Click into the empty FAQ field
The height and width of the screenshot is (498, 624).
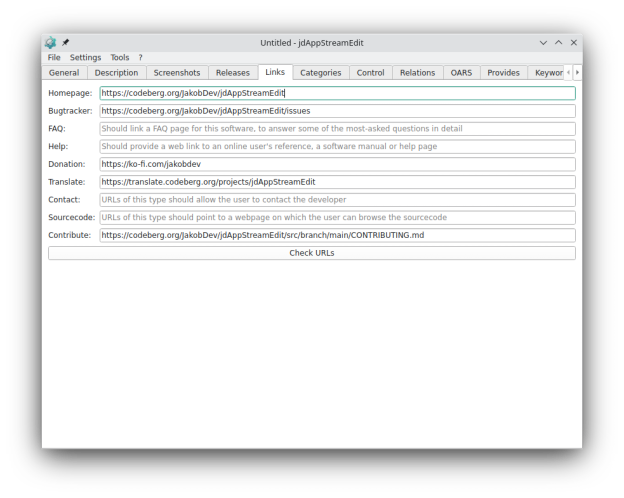tap(337, 129)
